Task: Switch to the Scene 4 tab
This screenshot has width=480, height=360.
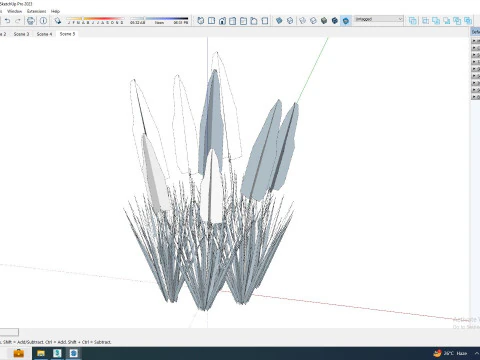Action: coord(44,34)
